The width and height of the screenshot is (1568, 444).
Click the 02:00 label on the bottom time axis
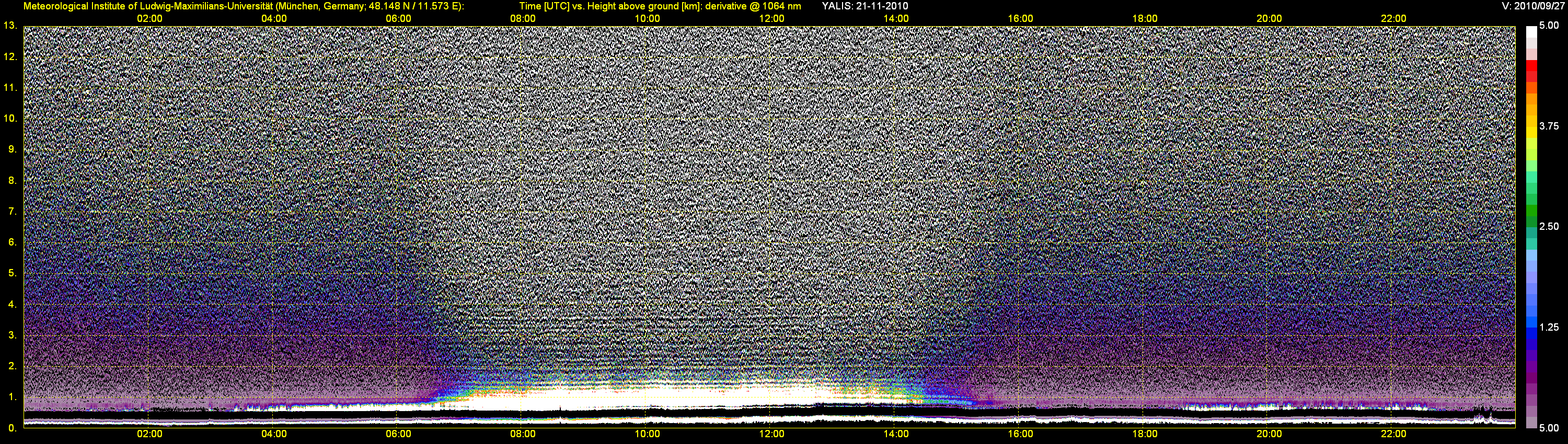(x=149, y=434)
